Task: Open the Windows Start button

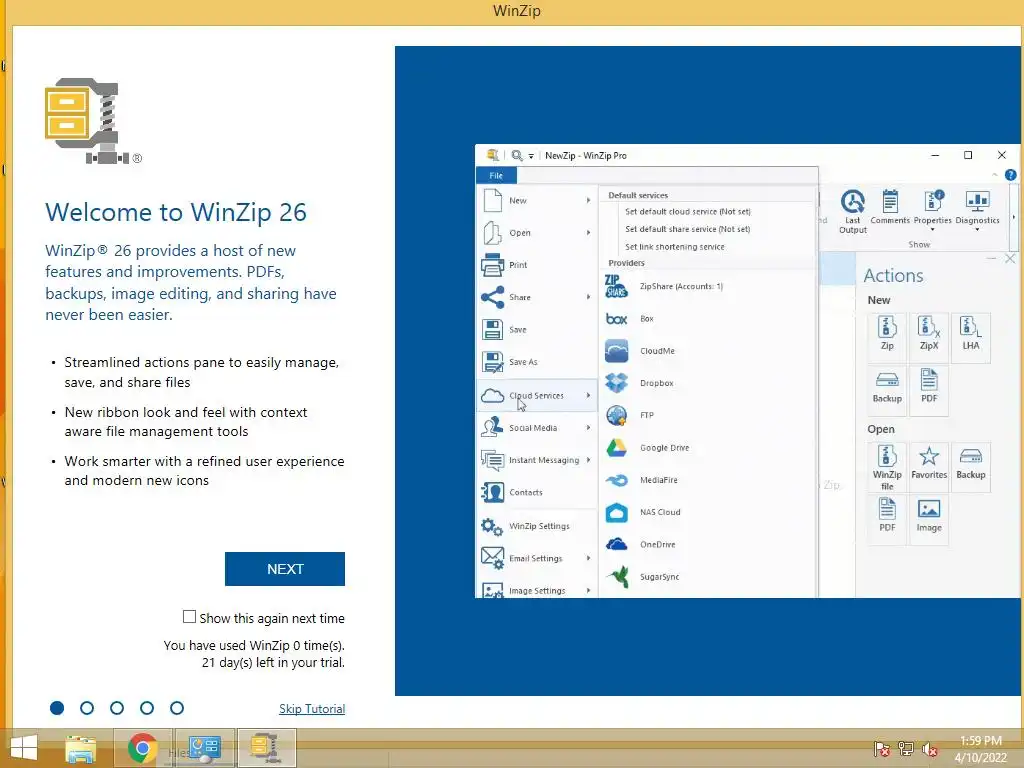Action: coord(23,748)
